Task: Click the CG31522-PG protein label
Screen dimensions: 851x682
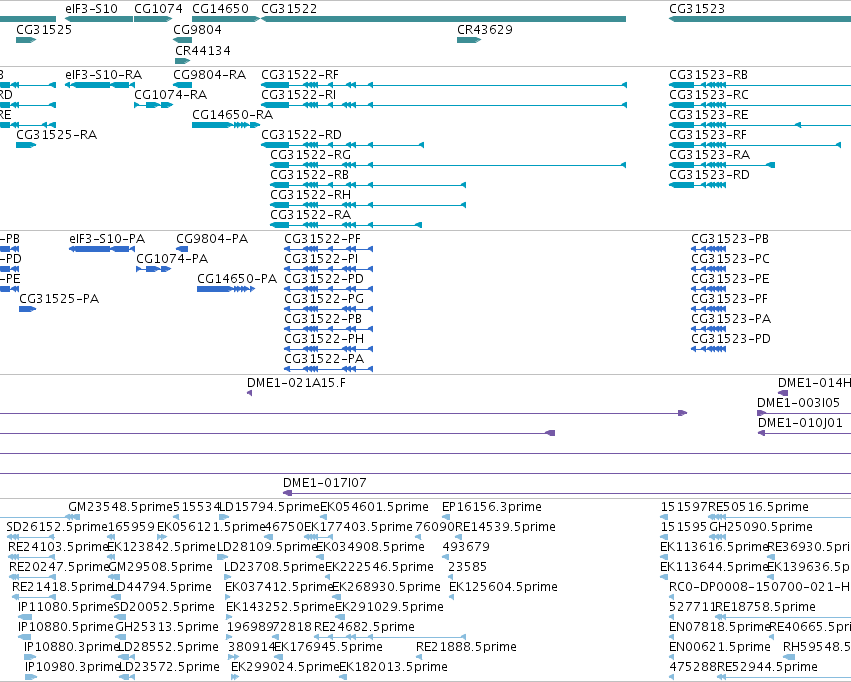Action: coord(325,299)
